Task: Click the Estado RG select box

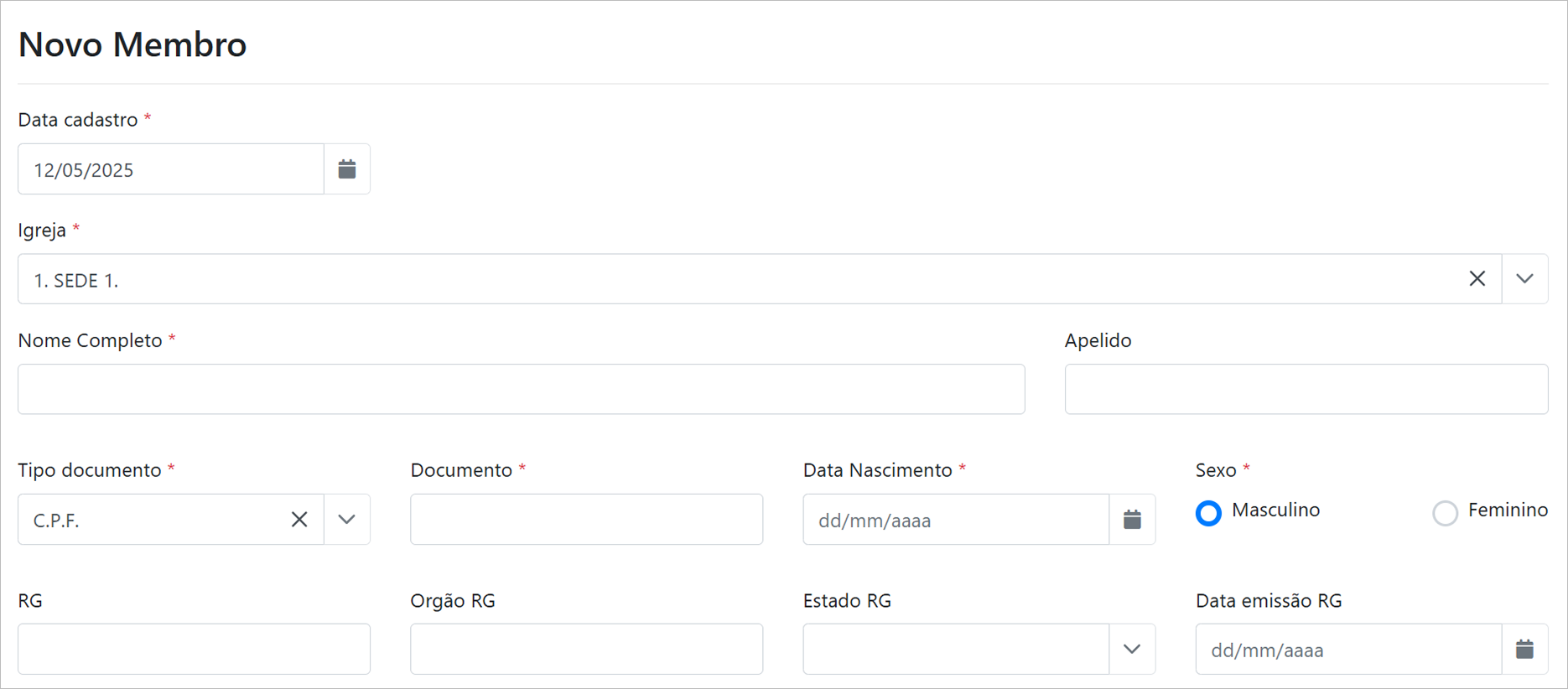Action: coord(956,649)
